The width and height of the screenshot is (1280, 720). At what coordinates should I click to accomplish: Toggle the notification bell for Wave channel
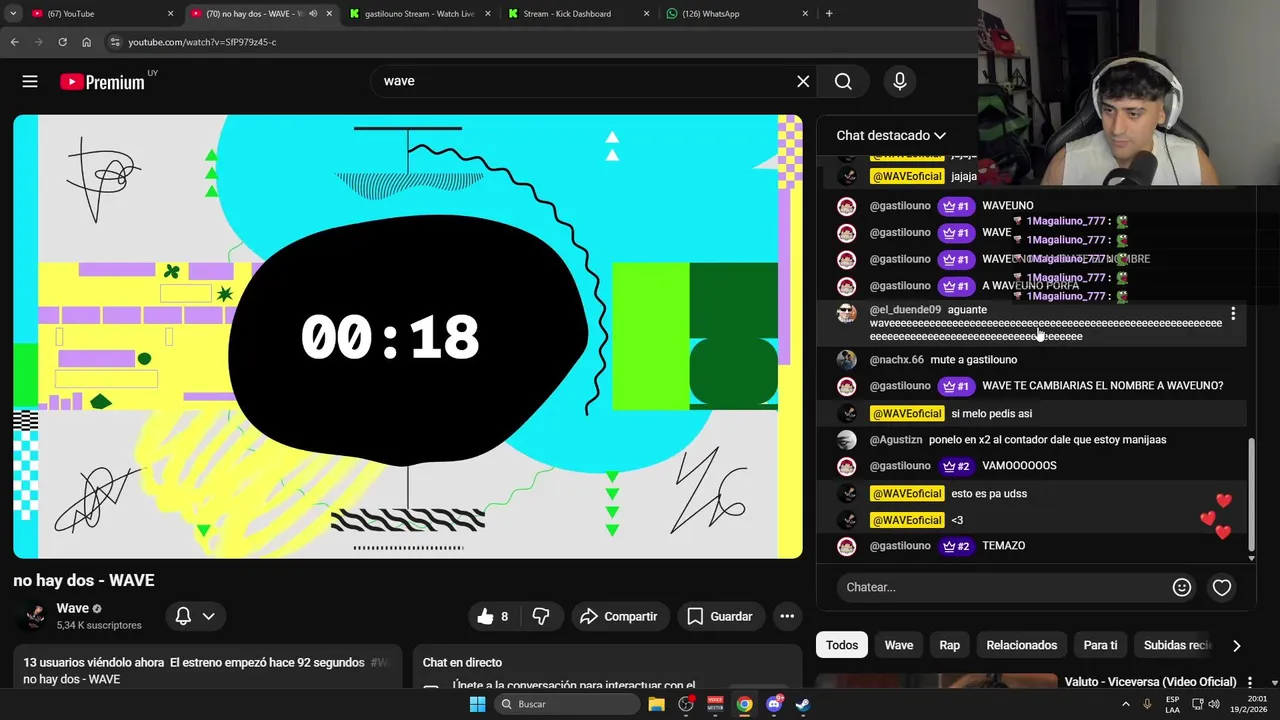click(x=183, y=616)
